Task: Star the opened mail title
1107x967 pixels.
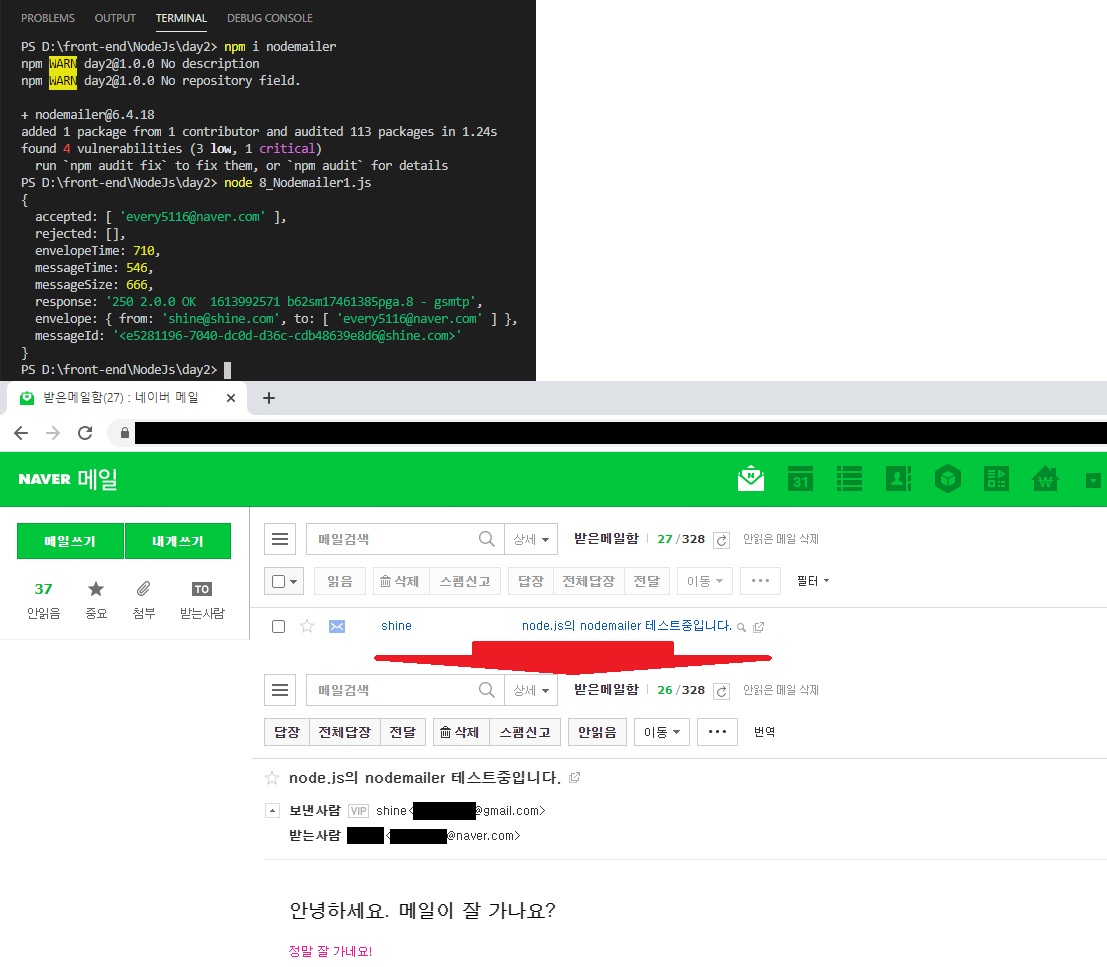Action: [x=272, y=778]
